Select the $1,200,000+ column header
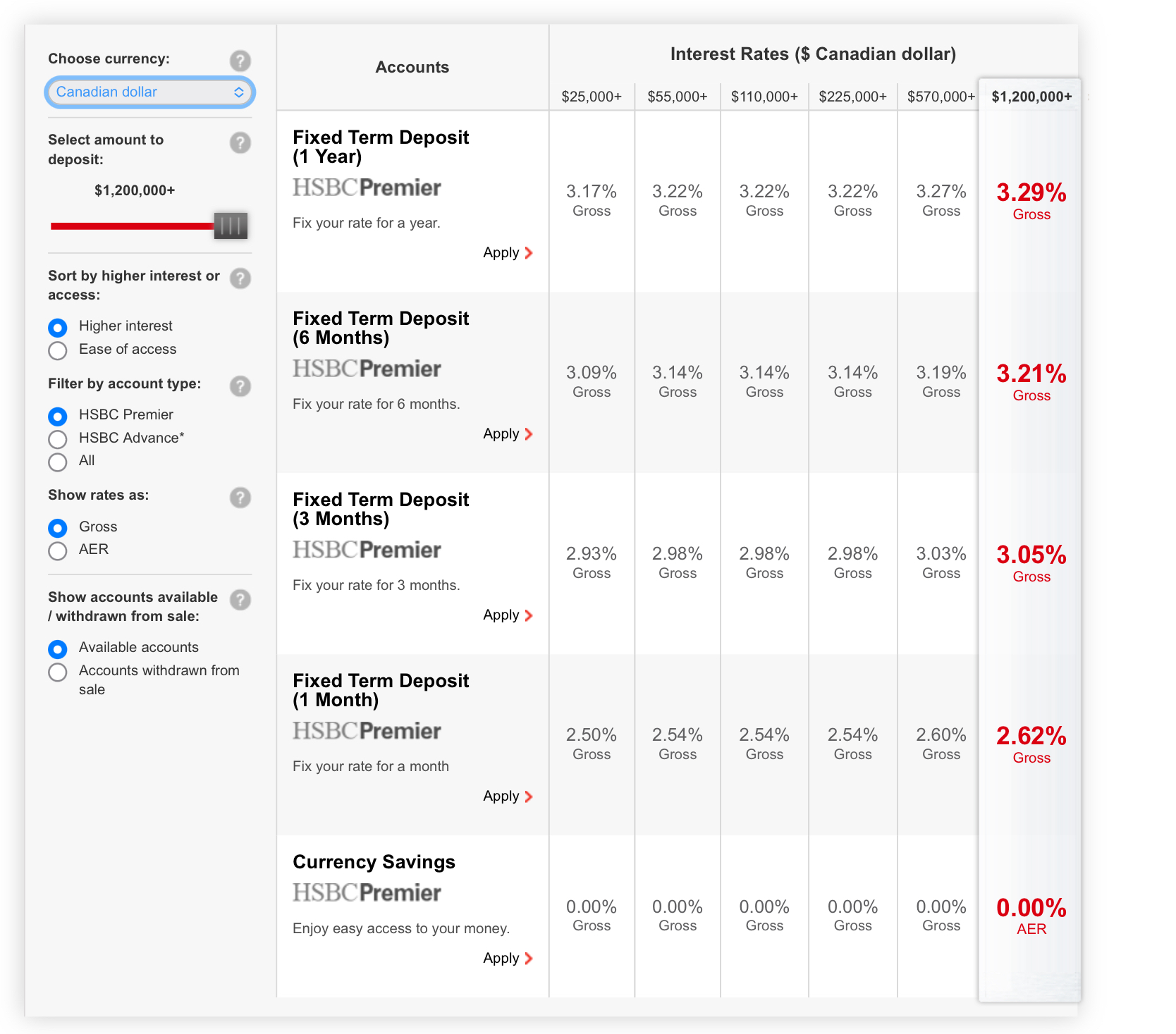Viewport: 1176px width, 1034px height. pos(1031,97)
